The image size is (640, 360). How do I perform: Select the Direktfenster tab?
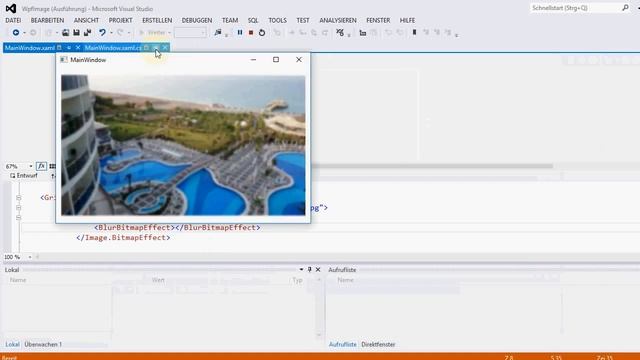[x=378, y=344]
